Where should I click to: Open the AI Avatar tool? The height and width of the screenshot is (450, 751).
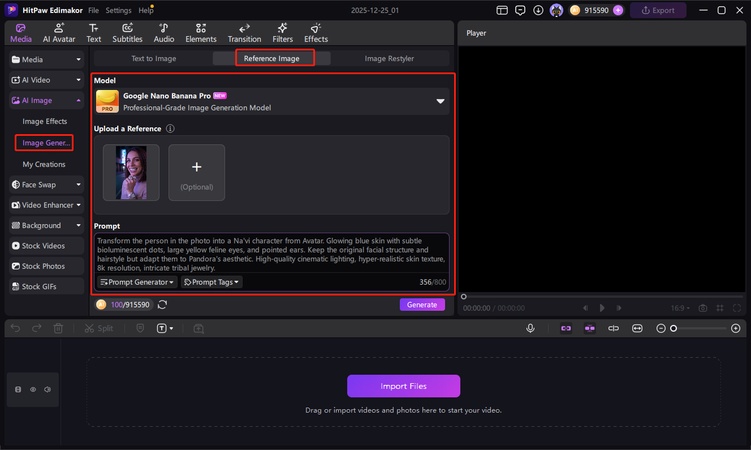click(58, 33)
